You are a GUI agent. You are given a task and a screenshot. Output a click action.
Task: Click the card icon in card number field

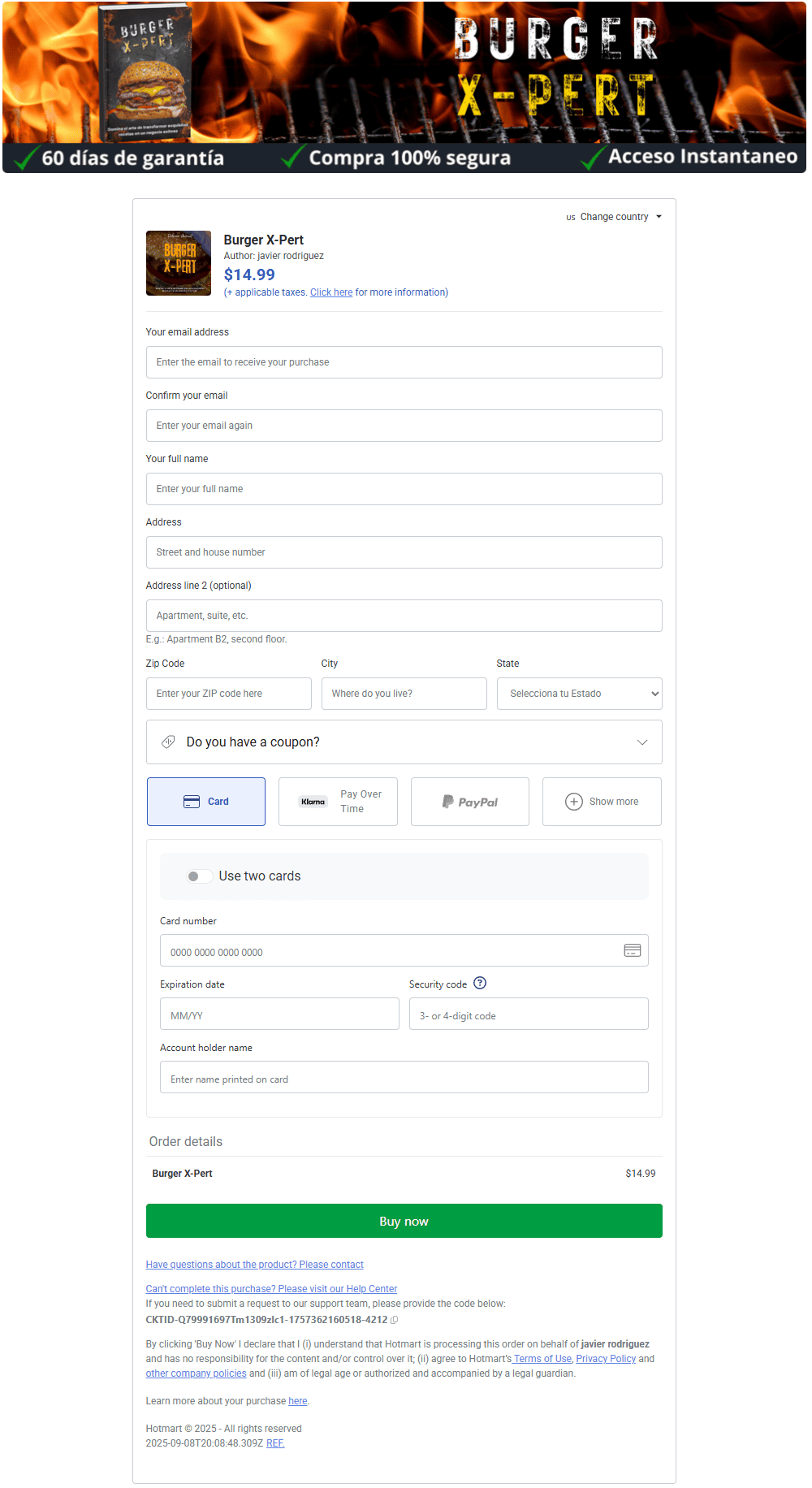tap(632, 950)
